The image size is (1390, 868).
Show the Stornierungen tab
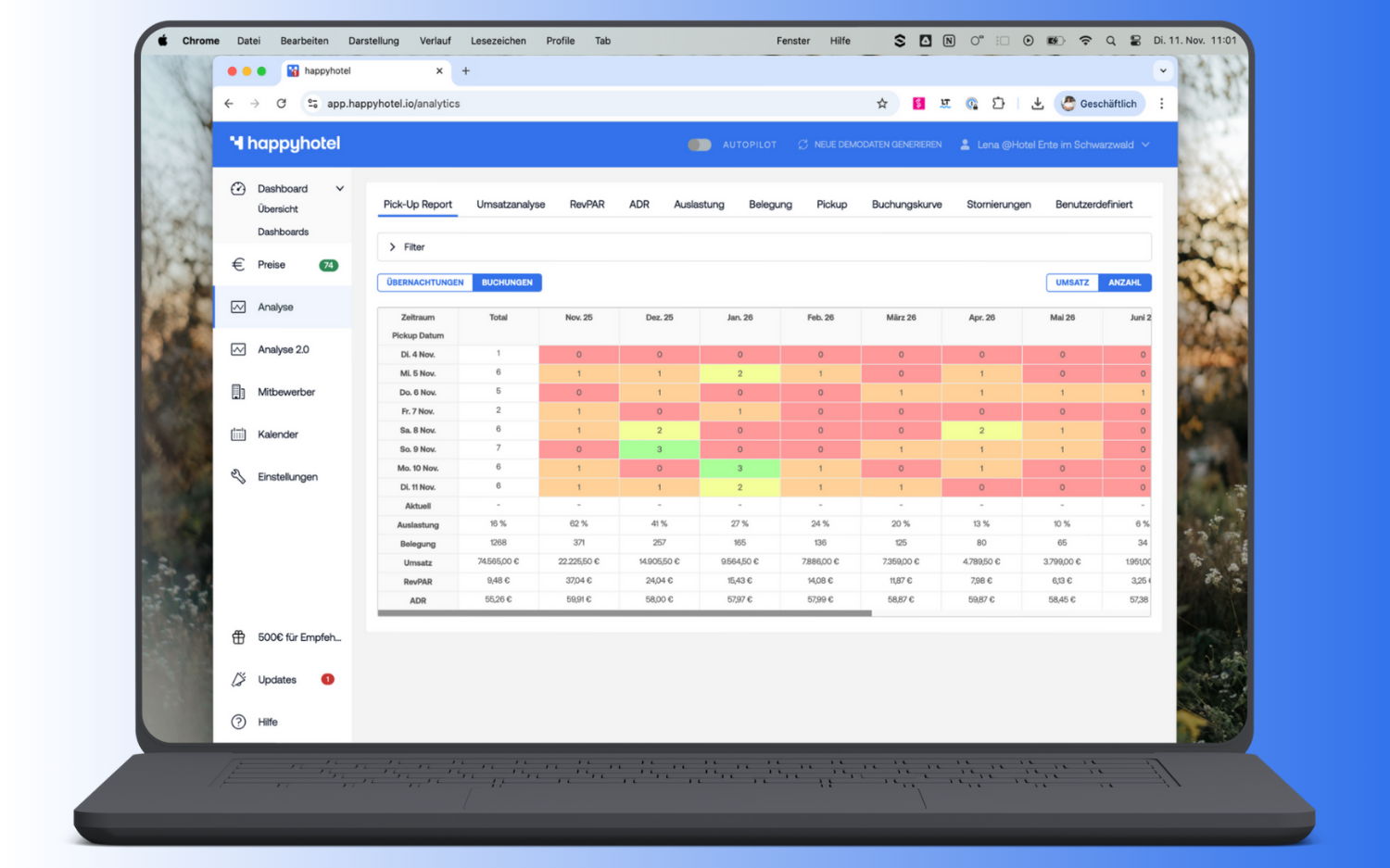click(x=998, y=205)
